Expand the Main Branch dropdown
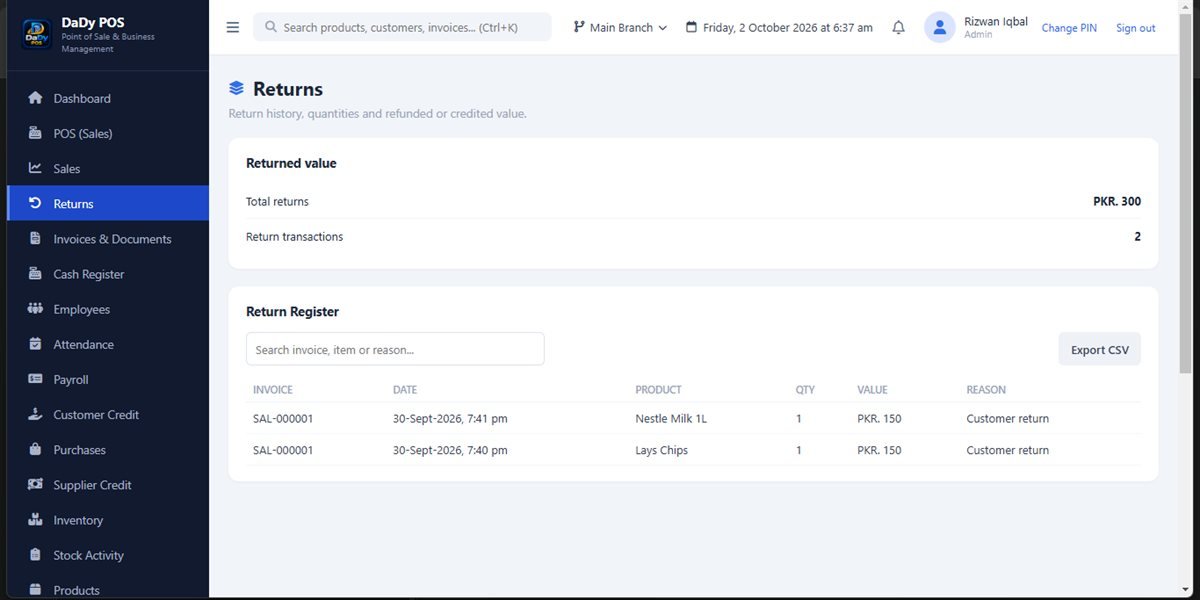Screen dimensions: 1200x600 point(620,28)
